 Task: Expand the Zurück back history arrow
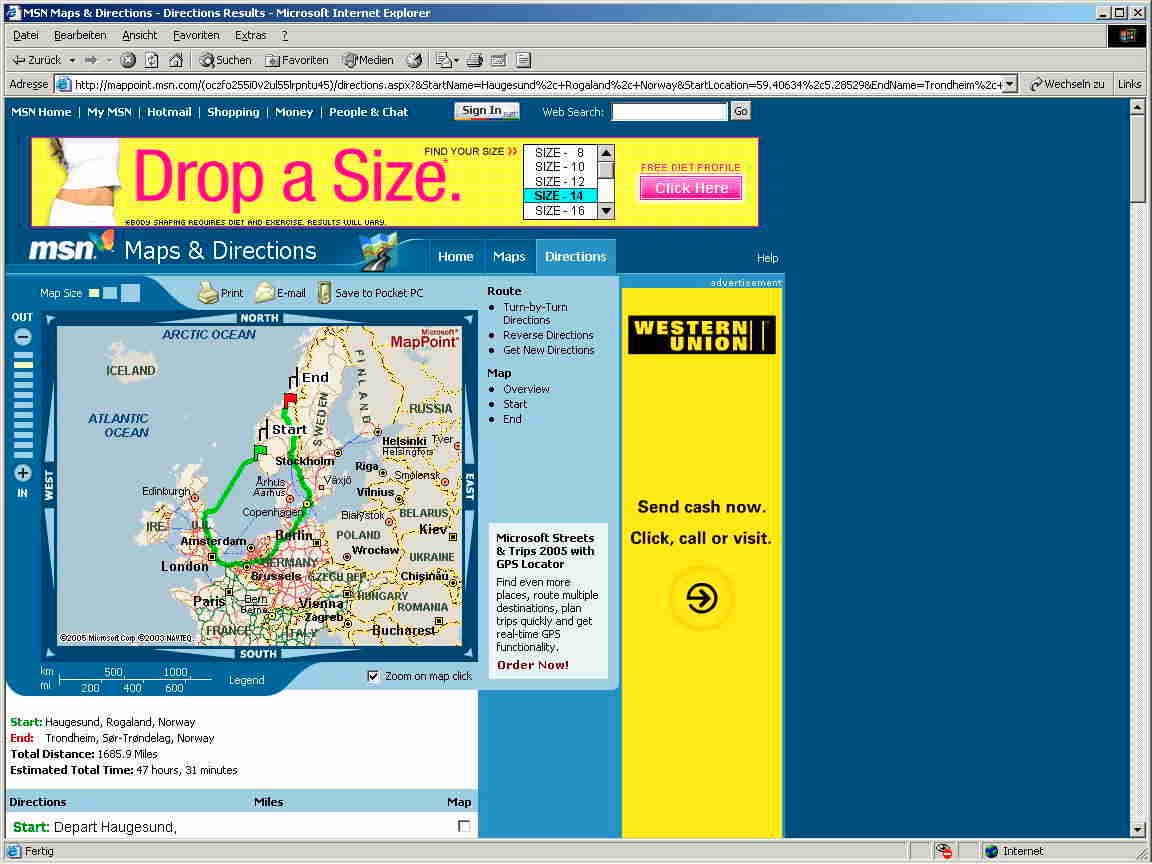pyautogui.click(x=73, y=60)
